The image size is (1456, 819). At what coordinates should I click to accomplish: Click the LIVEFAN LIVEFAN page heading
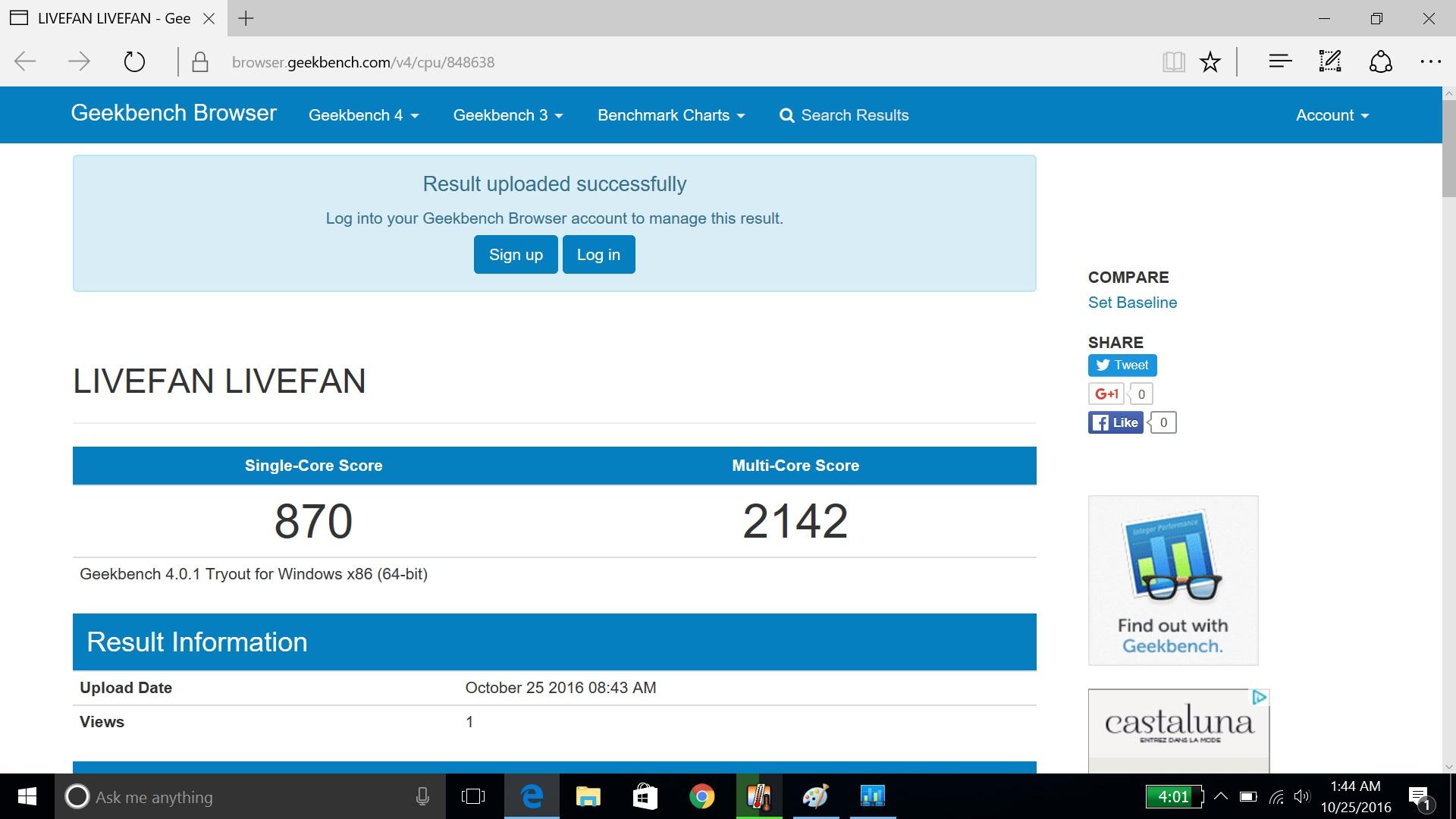tap(219, 381)
